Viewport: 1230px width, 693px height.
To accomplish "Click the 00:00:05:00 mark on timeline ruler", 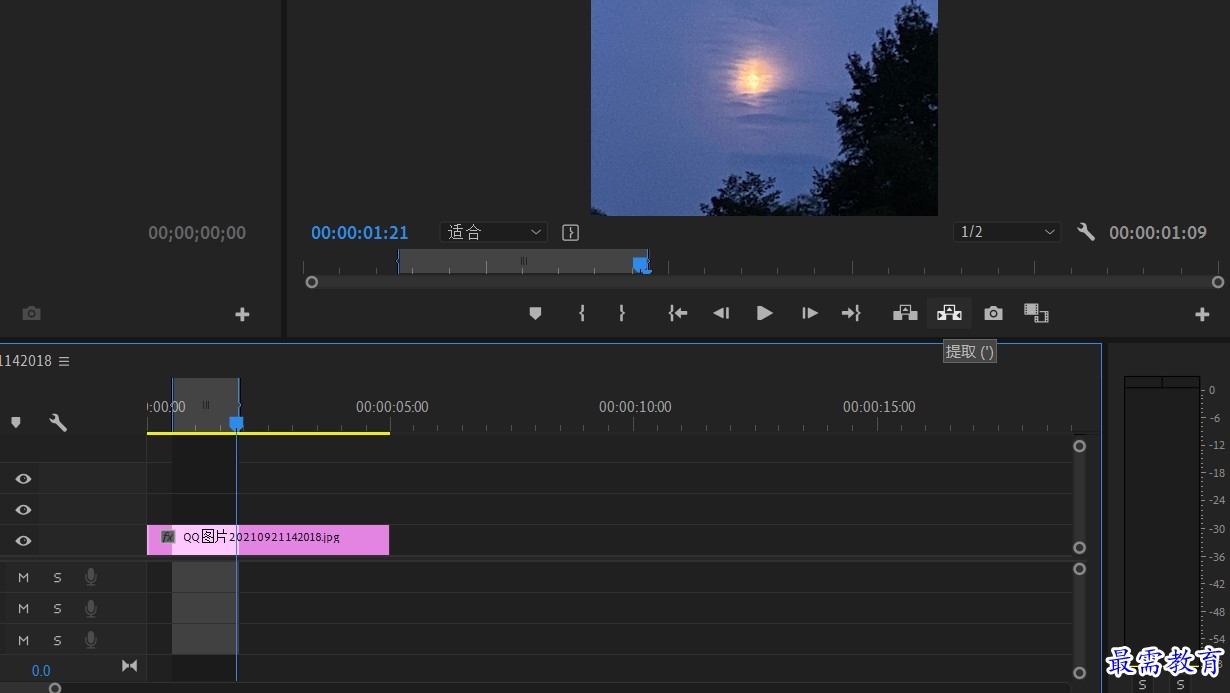I will (x=392, y=407).
